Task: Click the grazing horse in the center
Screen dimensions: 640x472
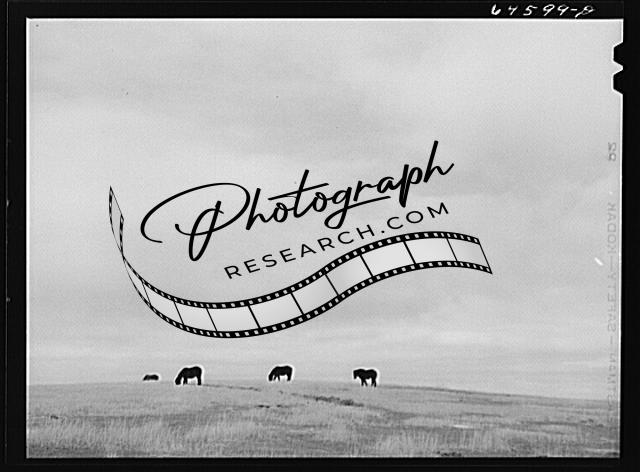Action: click(x=280, y=373)
